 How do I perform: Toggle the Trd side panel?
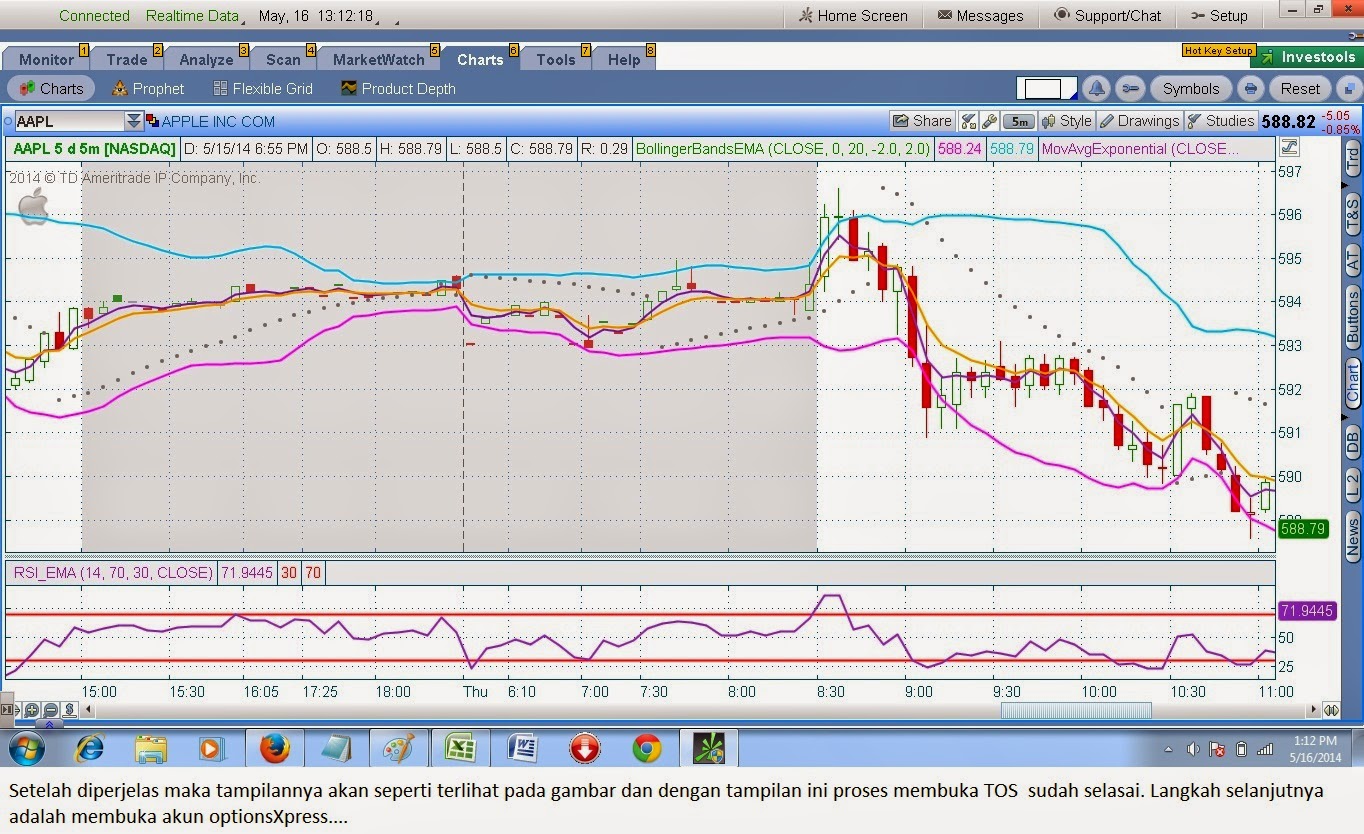point(1352,156)
